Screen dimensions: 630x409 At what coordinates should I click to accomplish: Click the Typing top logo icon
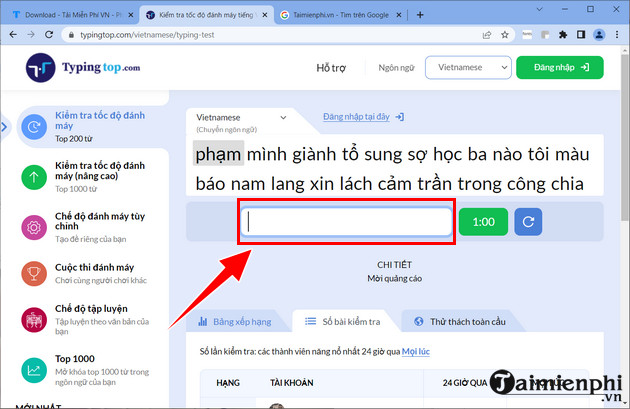41,67
